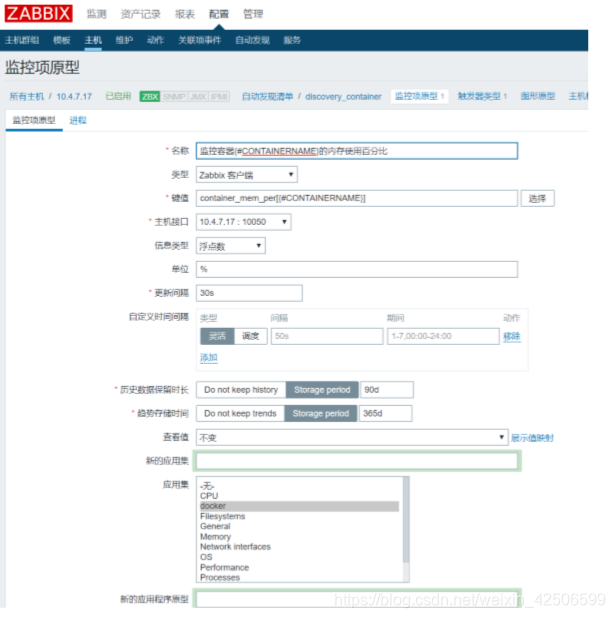Open the 资产记录 top menu

(x=141, y=15)
